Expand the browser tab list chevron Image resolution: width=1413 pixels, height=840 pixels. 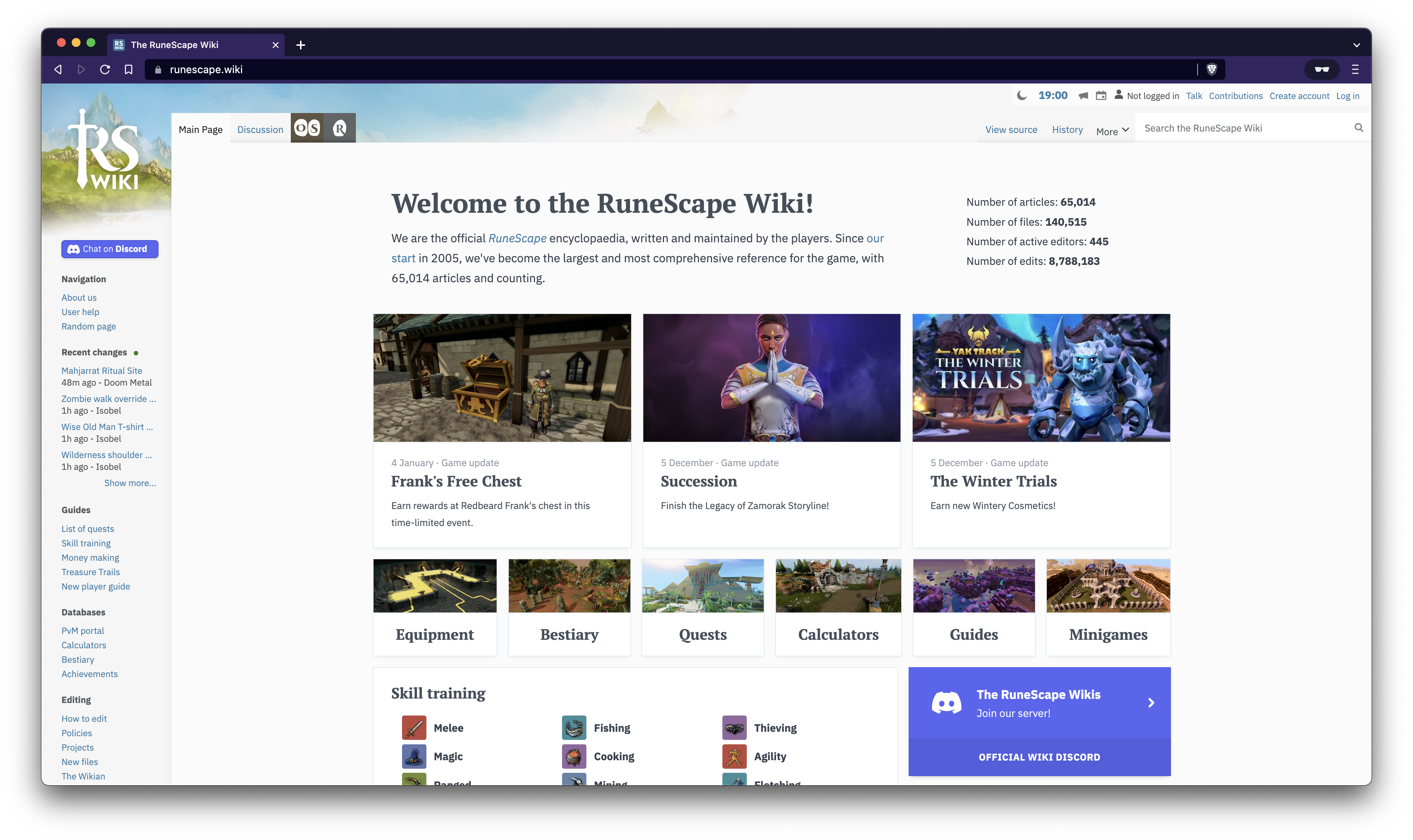point(1357,44)
